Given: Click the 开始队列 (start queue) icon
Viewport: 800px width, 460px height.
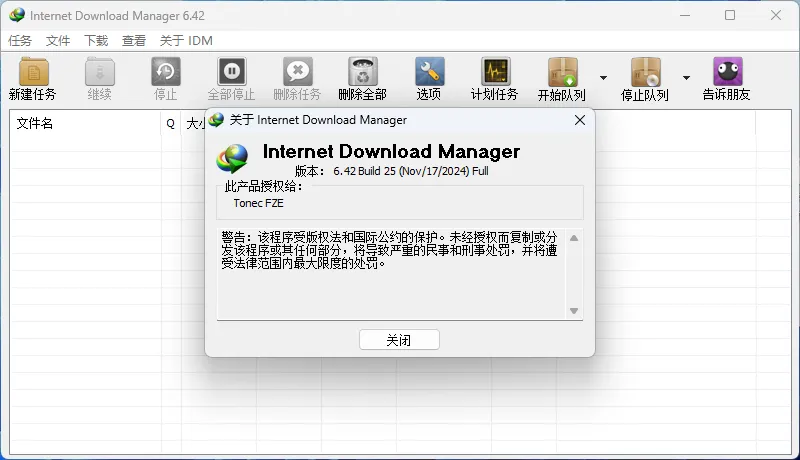Looking at the screenshot, I should coord(562,72).
